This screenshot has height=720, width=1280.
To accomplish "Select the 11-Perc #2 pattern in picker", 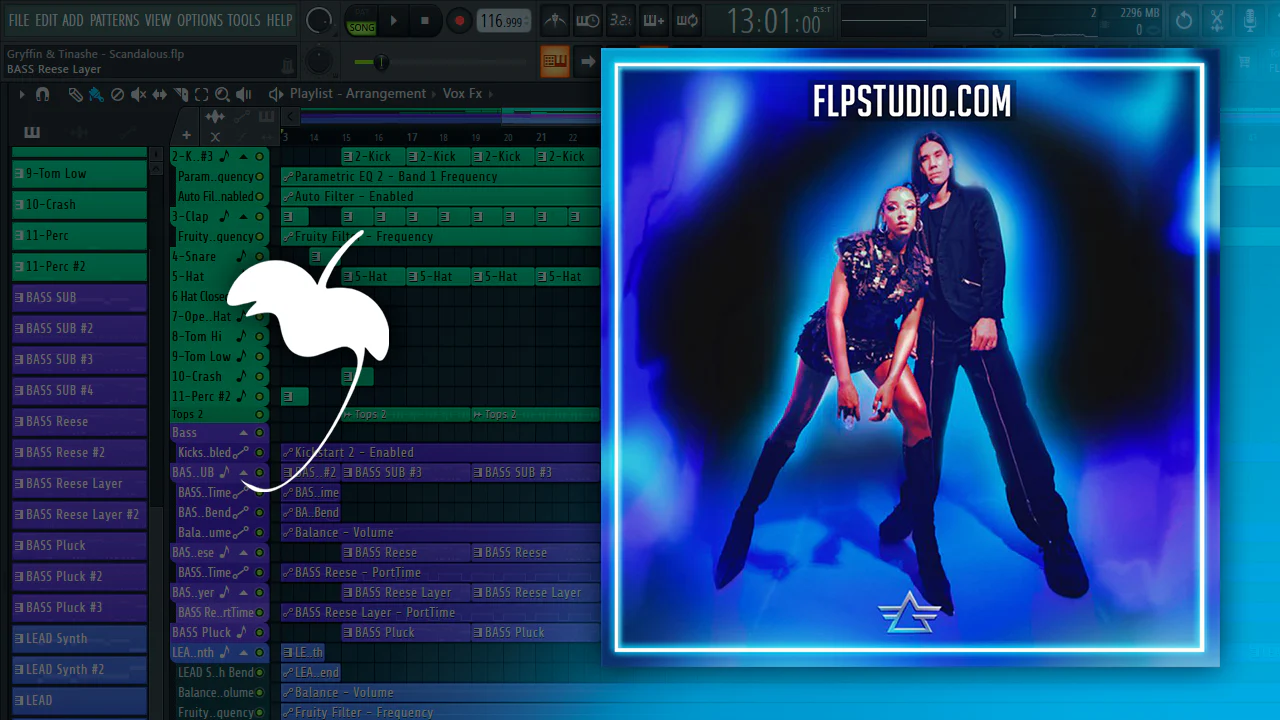I will click(x=79, y=267).
